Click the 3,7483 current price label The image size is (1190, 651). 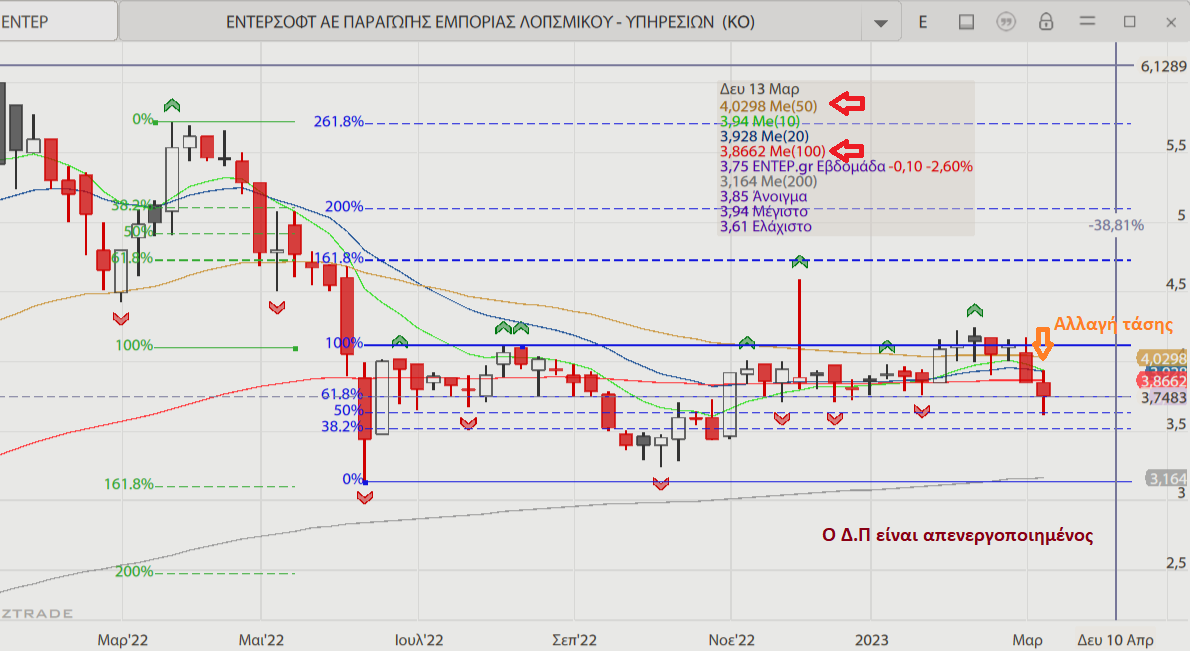(x=1163, y=398)
